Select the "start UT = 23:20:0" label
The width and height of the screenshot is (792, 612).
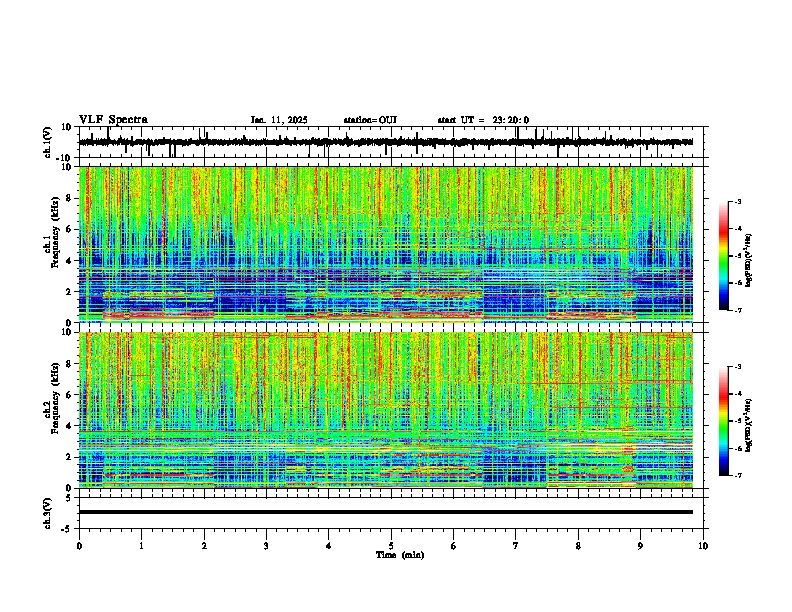tap(483, 120)
